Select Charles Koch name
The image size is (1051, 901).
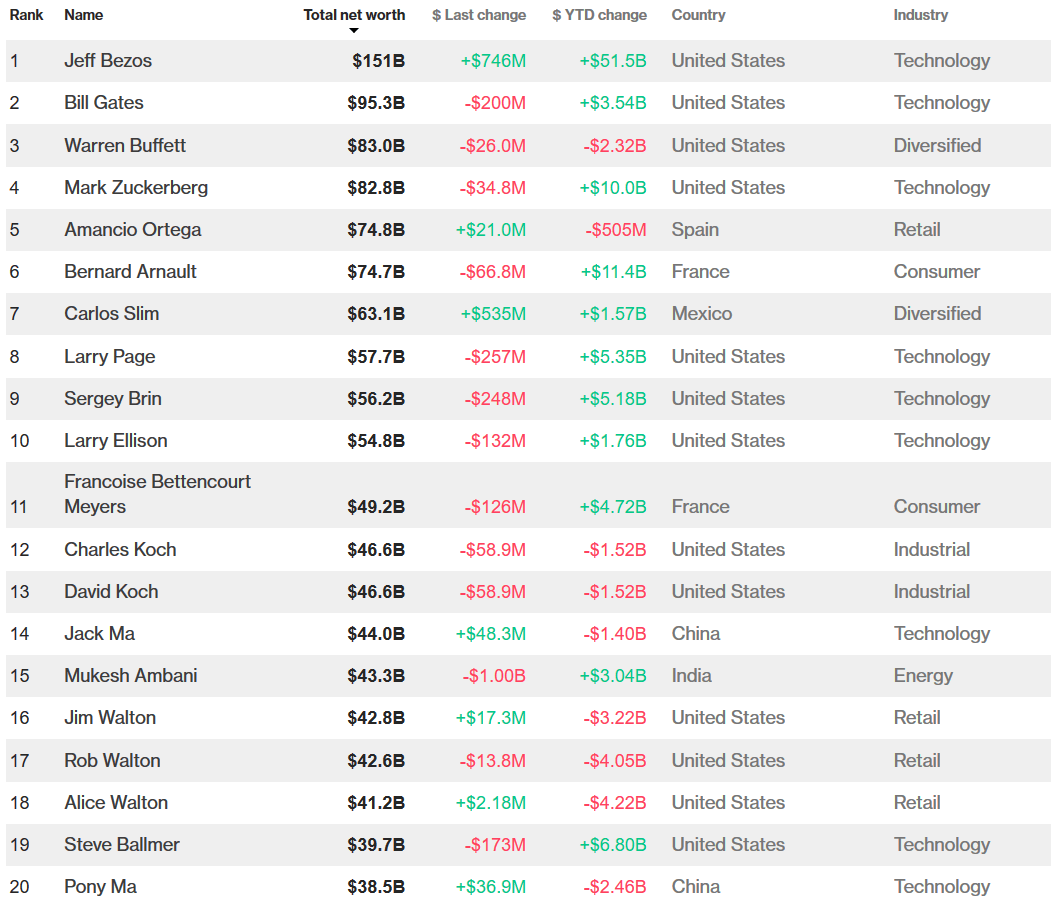pos(120,550)
